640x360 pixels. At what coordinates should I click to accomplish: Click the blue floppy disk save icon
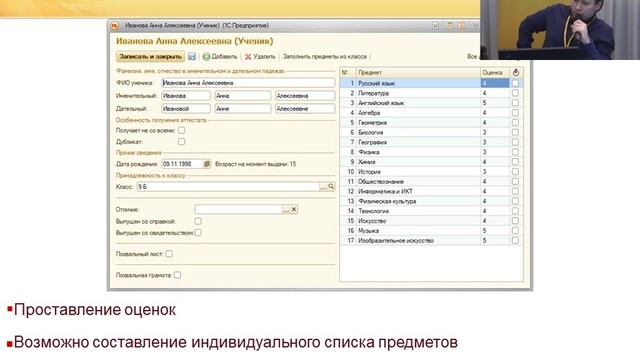(191, 57)
